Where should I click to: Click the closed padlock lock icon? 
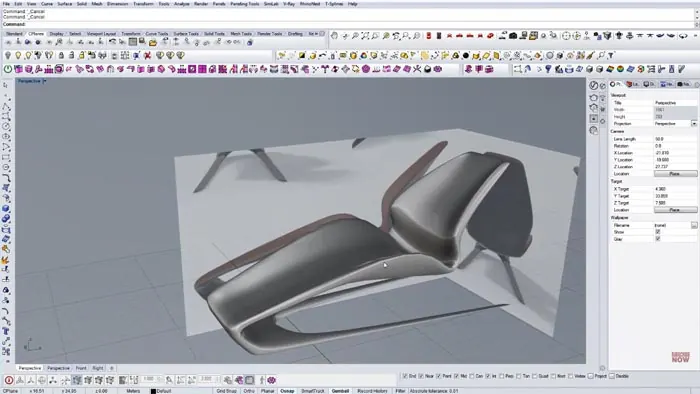point(61,55)
